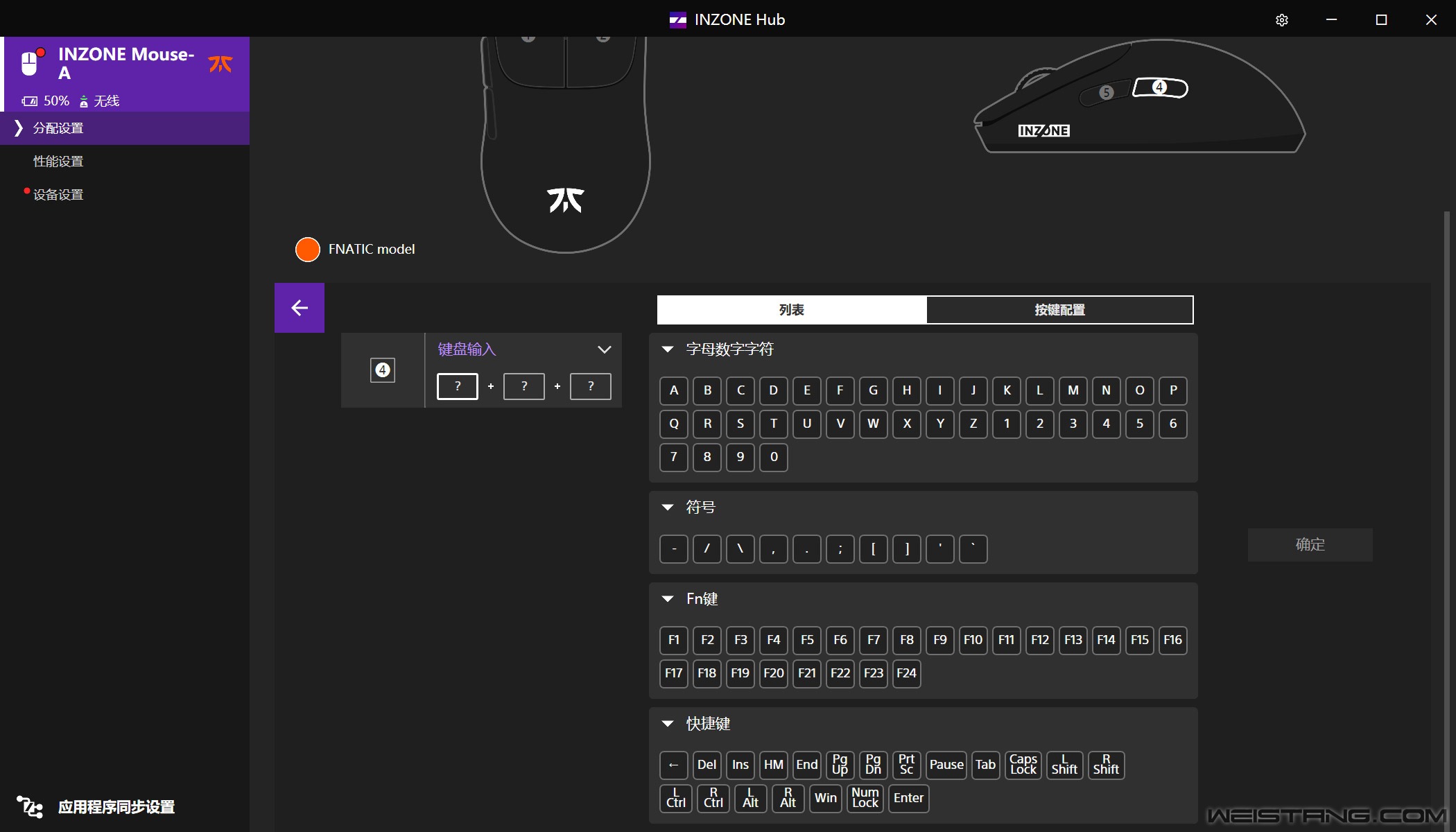Choose the left bracket symbol key
Image resolution: width=1456 pixels, height=832 pixels.
point(874,548)
